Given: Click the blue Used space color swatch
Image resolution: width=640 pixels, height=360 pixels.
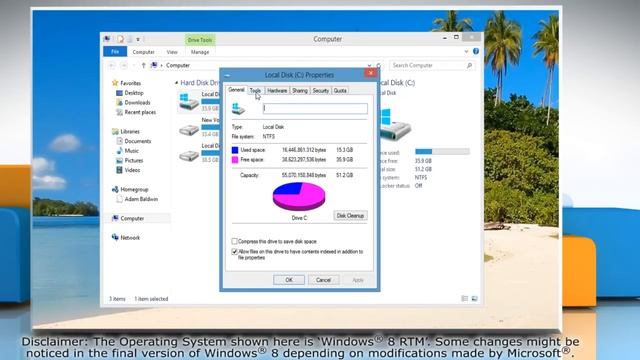Looking at the screenshot, I should [235, 150].
